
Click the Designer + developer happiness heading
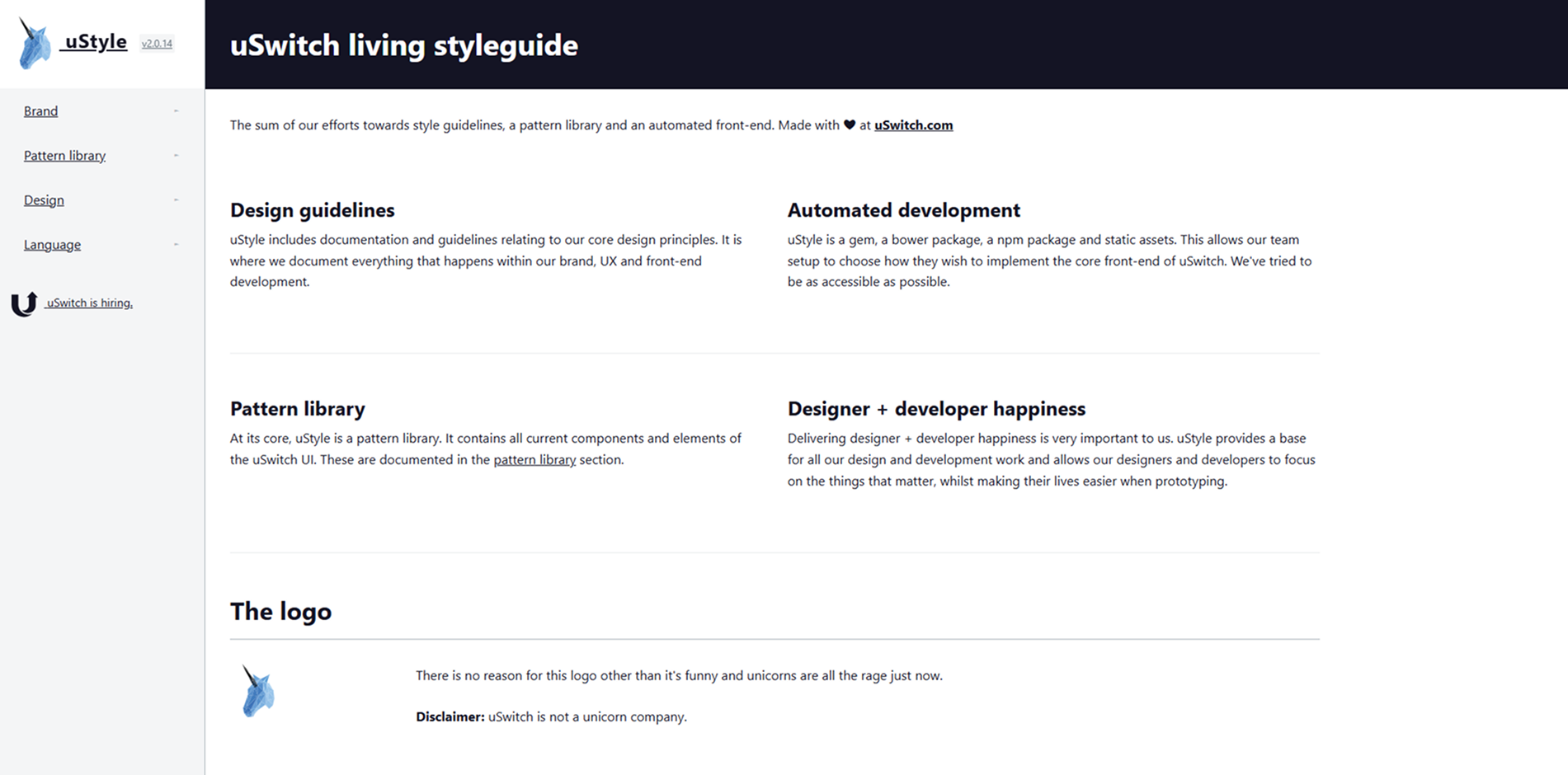pos(936,409)
